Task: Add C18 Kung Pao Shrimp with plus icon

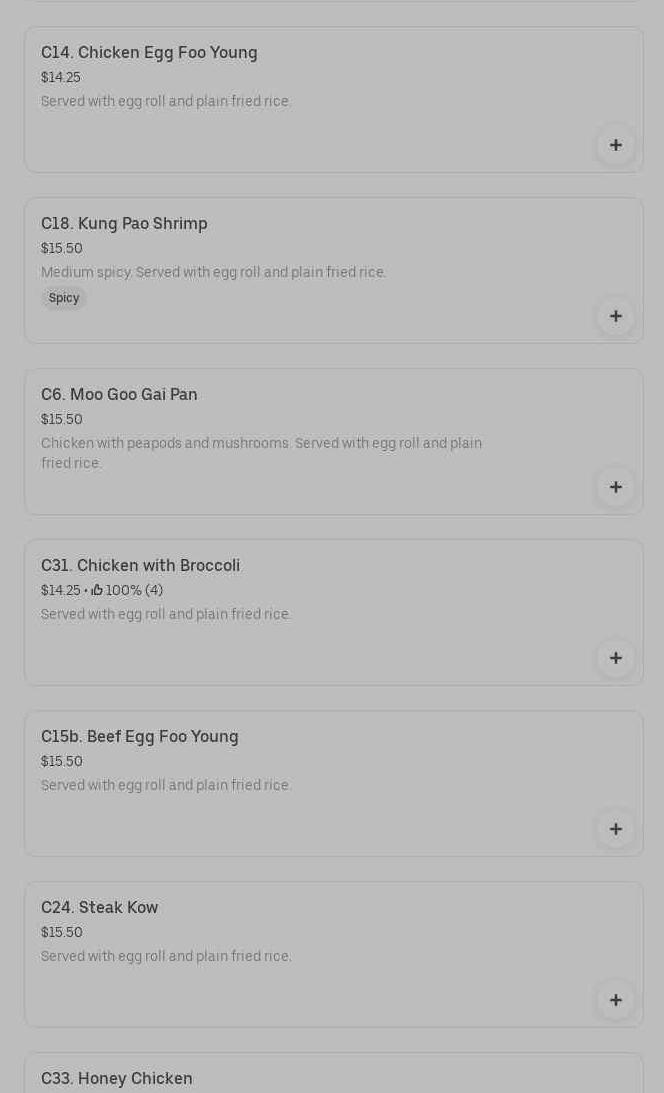Action: (x=615, y=316)
